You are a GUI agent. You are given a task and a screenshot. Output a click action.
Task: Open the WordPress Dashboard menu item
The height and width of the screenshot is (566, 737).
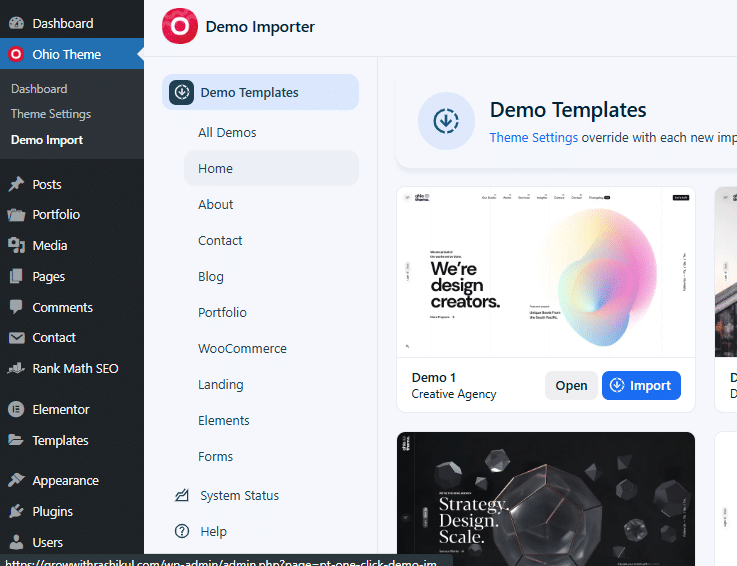[x=62, y=23]
